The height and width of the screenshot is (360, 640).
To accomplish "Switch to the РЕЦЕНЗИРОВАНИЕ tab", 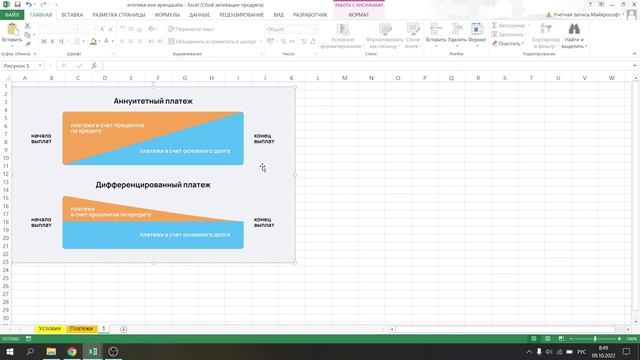I will (242, 15).
